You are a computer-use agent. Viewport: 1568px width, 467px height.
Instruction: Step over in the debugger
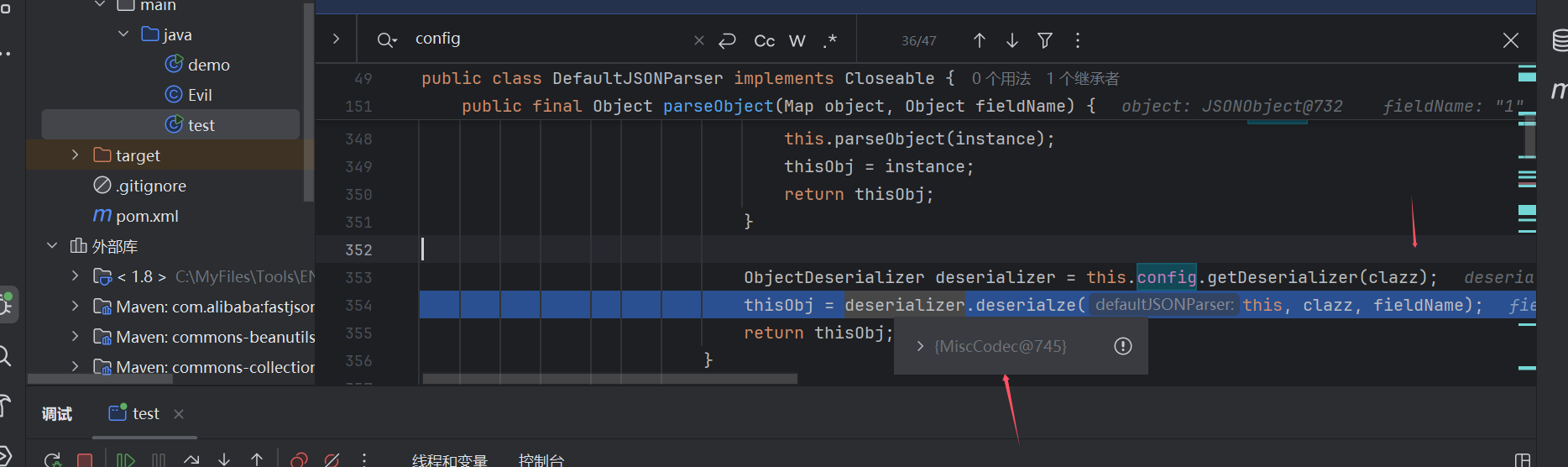[x=191, y=460]
